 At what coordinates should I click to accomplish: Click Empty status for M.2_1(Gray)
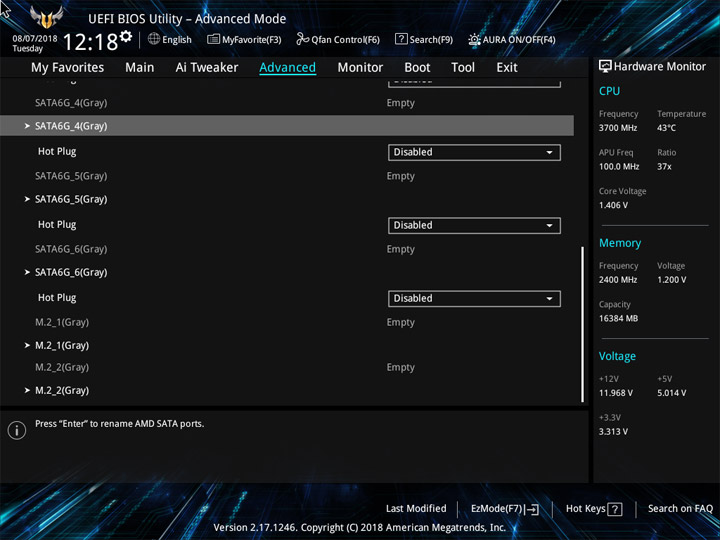point(400,322)
